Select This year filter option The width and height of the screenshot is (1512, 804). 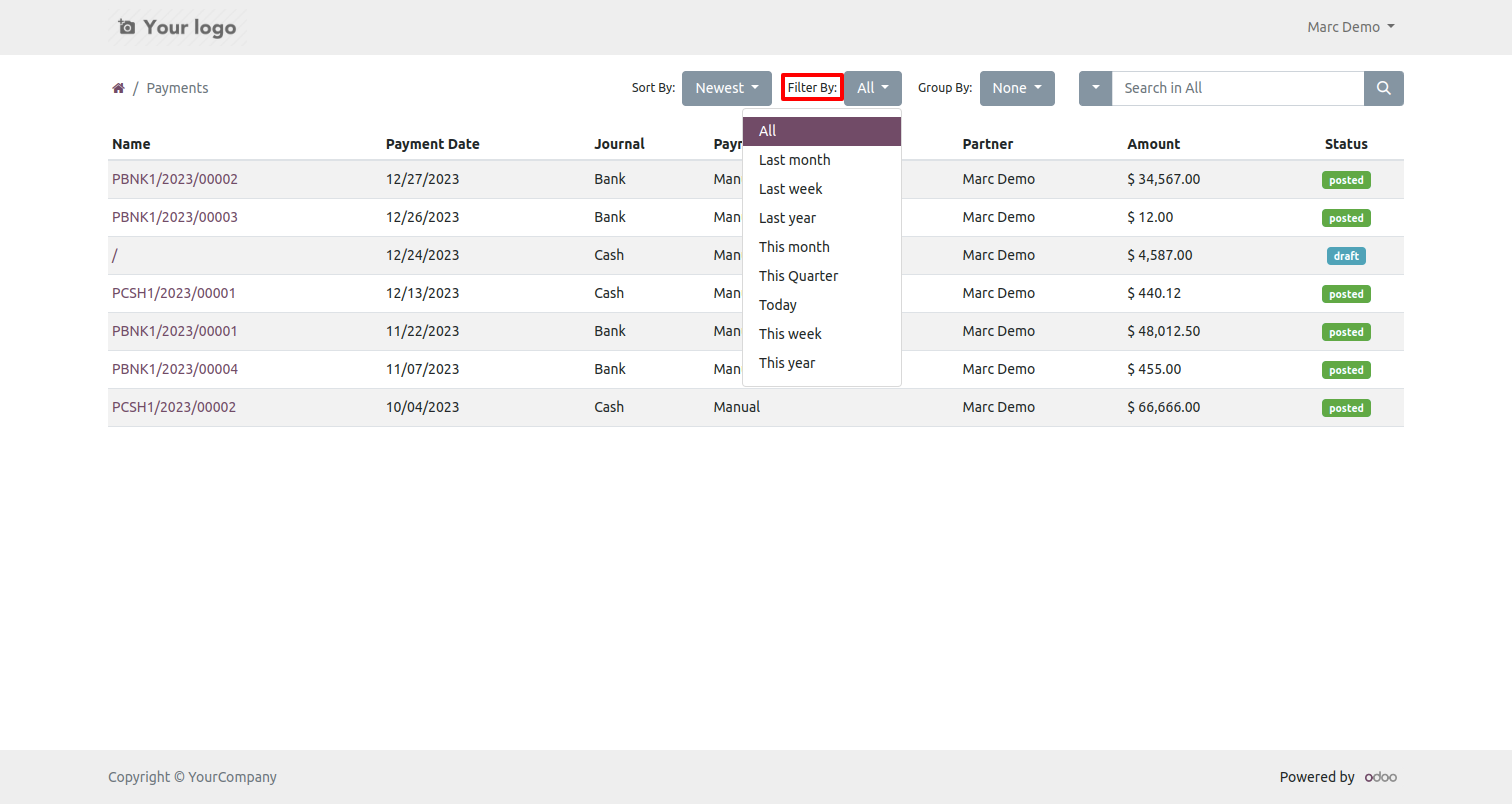[822, 363]
